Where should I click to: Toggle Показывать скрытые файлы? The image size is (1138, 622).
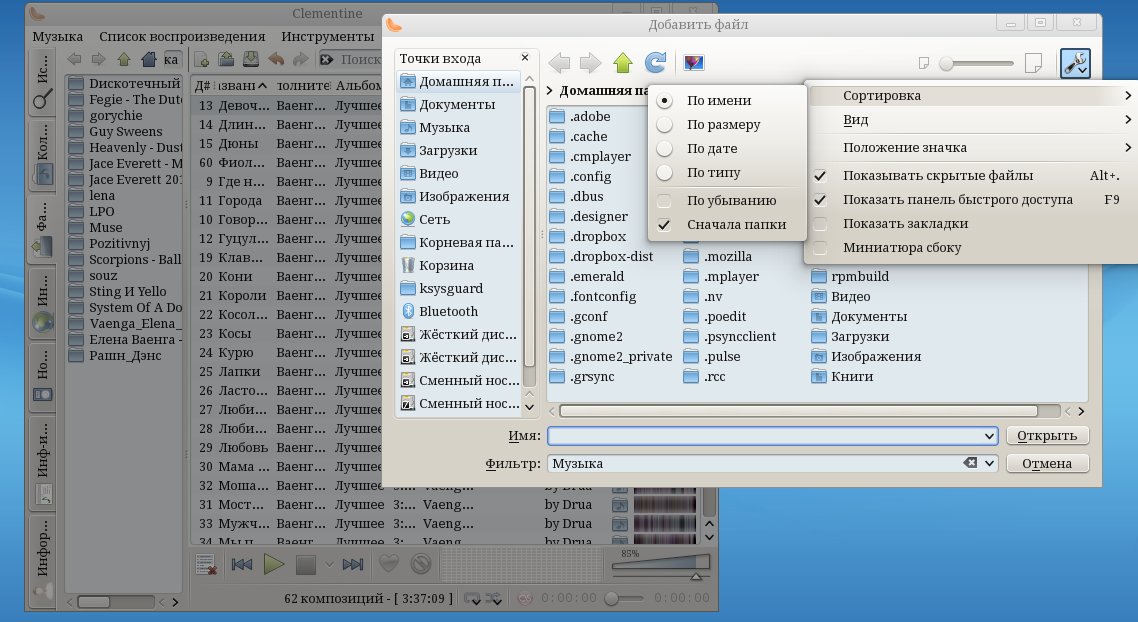pos(937,175)
